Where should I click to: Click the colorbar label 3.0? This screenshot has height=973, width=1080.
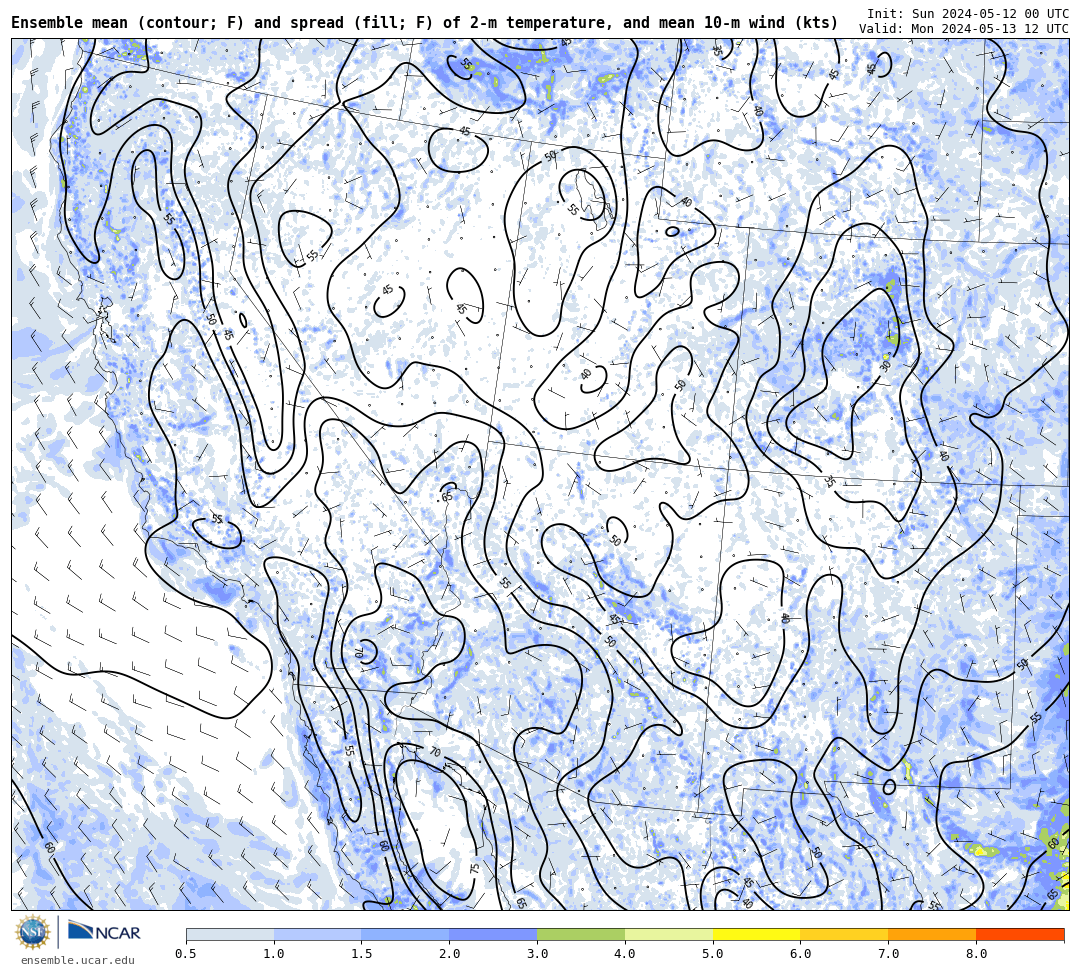537,954
